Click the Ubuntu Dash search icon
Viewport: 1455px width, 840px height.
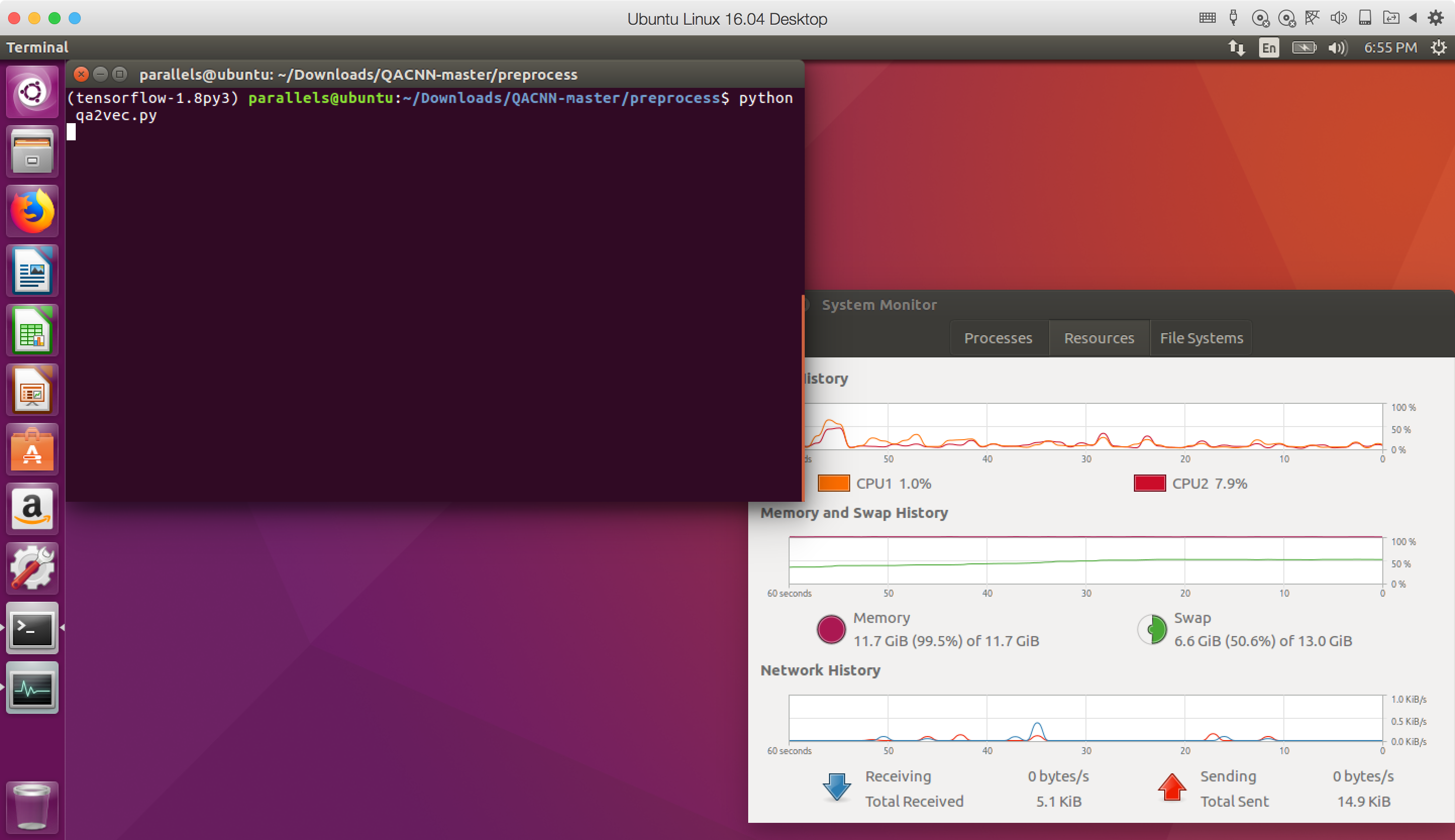coord(32,92)
